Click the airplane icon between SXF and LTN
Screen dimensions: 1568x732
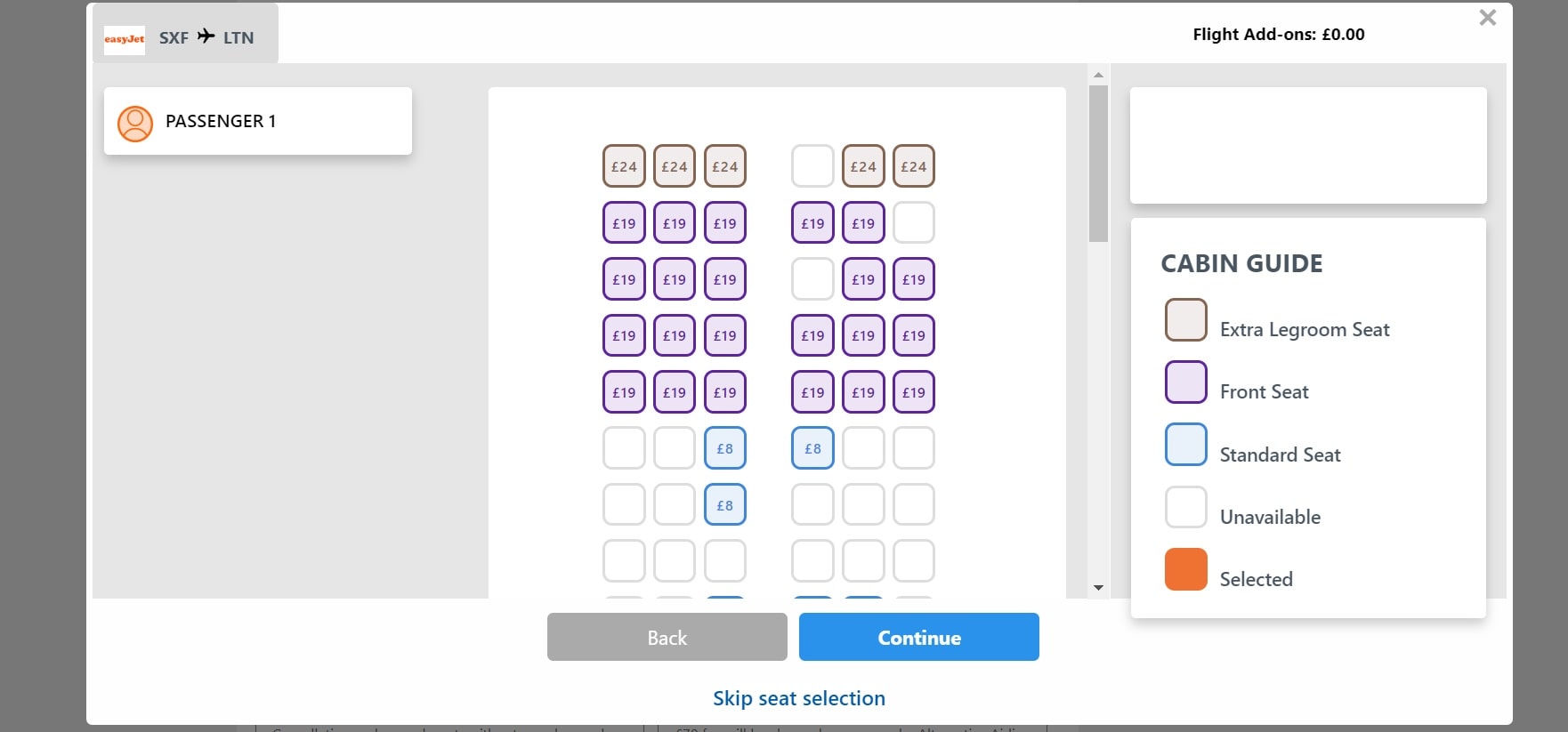tap(206, 36)
